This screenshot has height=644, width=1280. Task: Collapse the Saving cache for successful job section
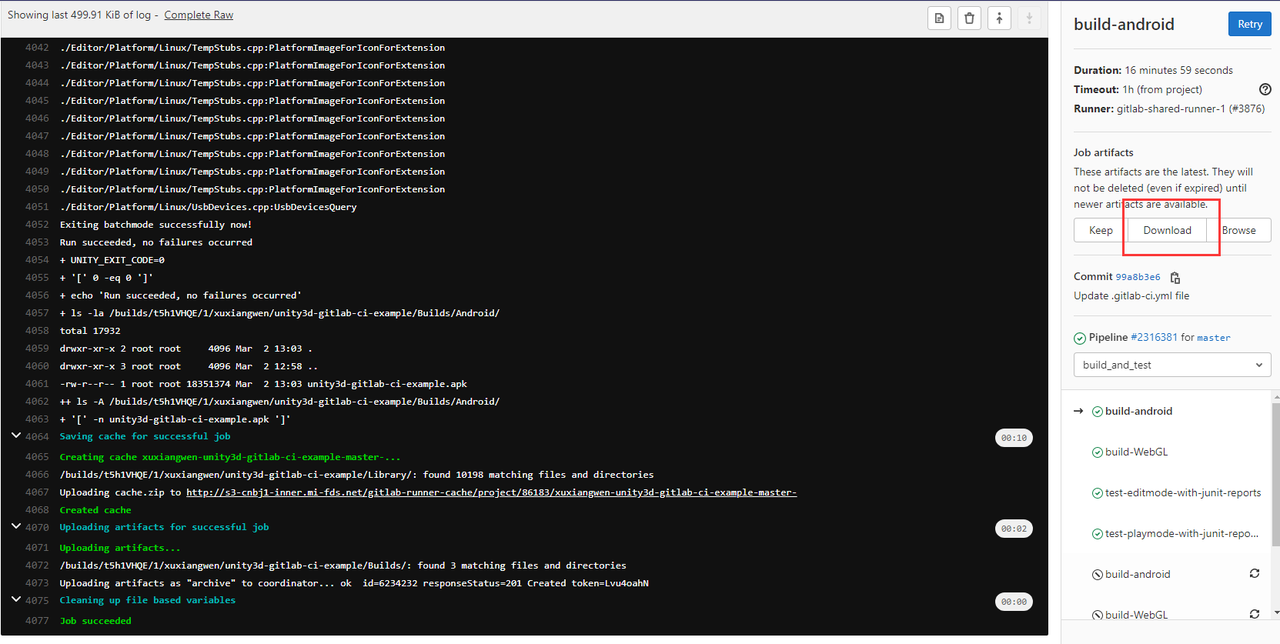[15, 436]
